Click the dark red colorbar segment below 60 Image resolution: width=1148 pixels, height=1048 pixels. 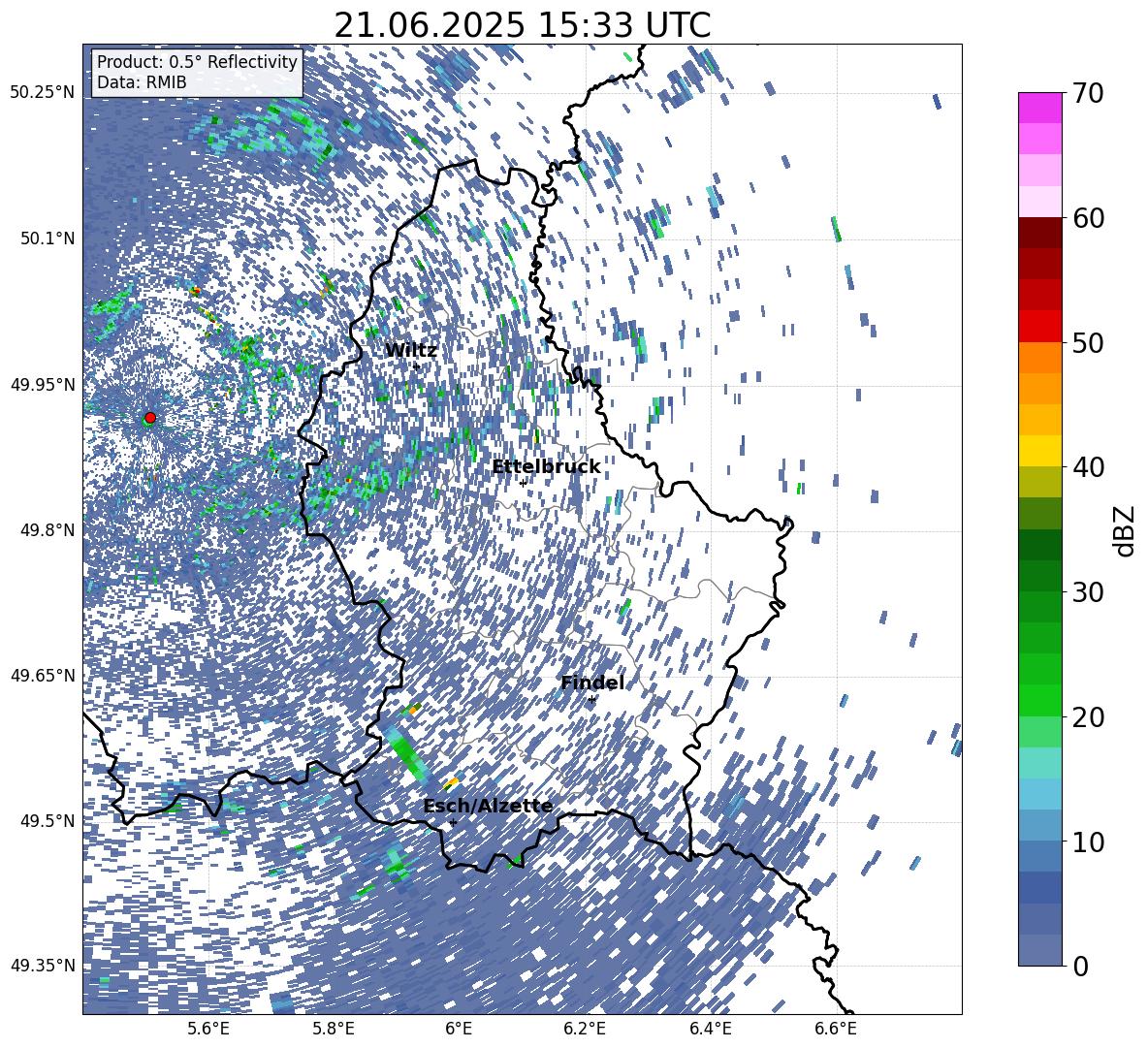(x=1039, y=232)
